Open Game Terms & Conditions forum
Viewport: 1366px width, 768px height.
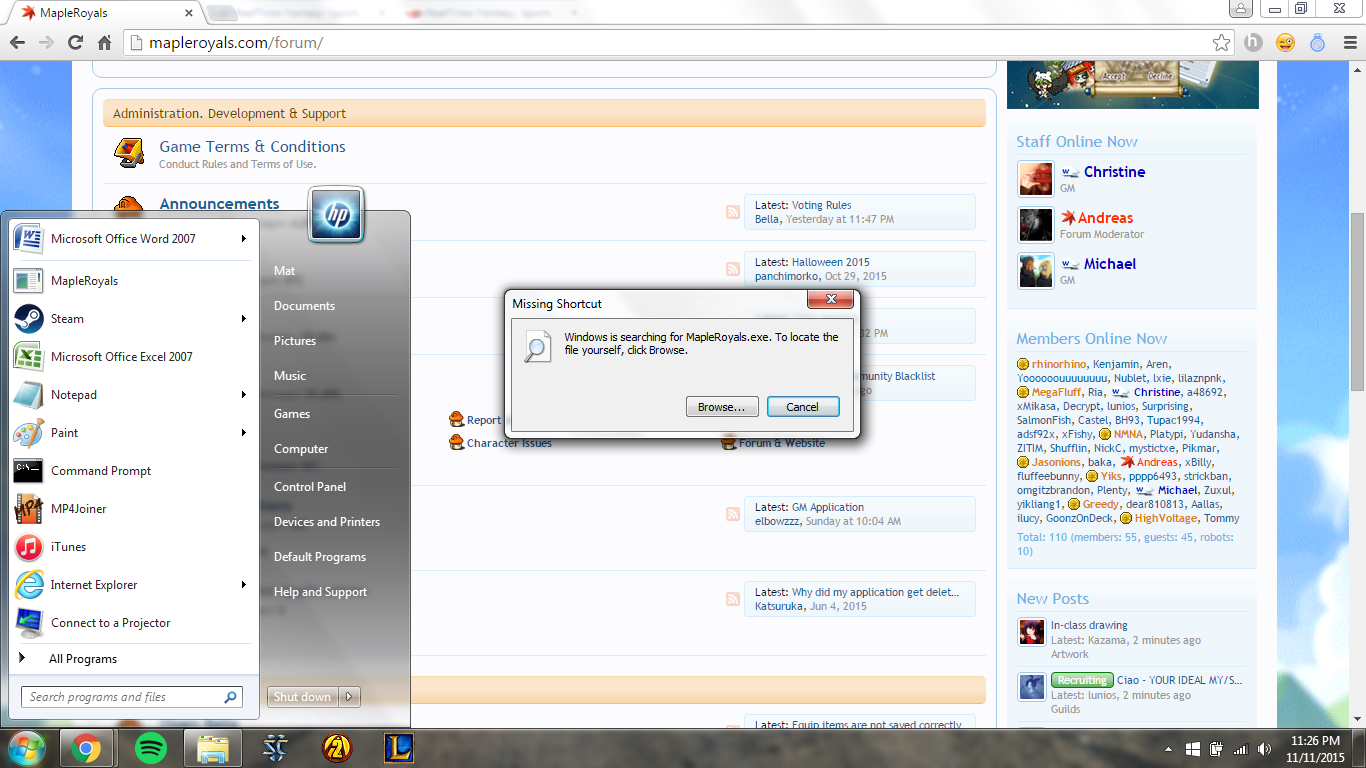pyautogui.click(x=252, y=146)
